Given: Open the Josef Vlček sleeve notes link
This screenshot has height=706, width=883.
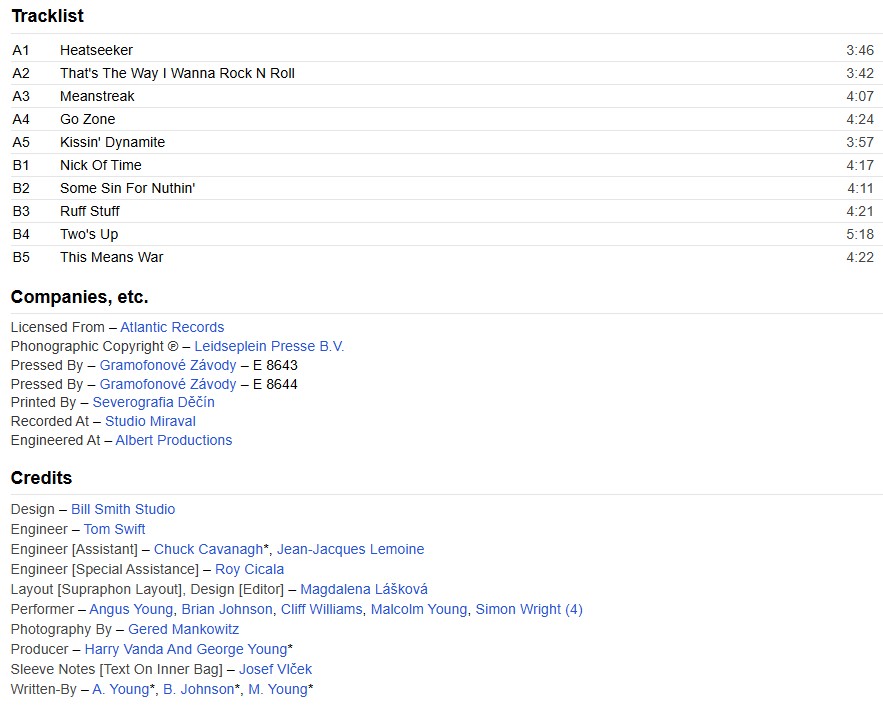Looking at the screenshot, I should pyautogui.click(x=275, y=669).
